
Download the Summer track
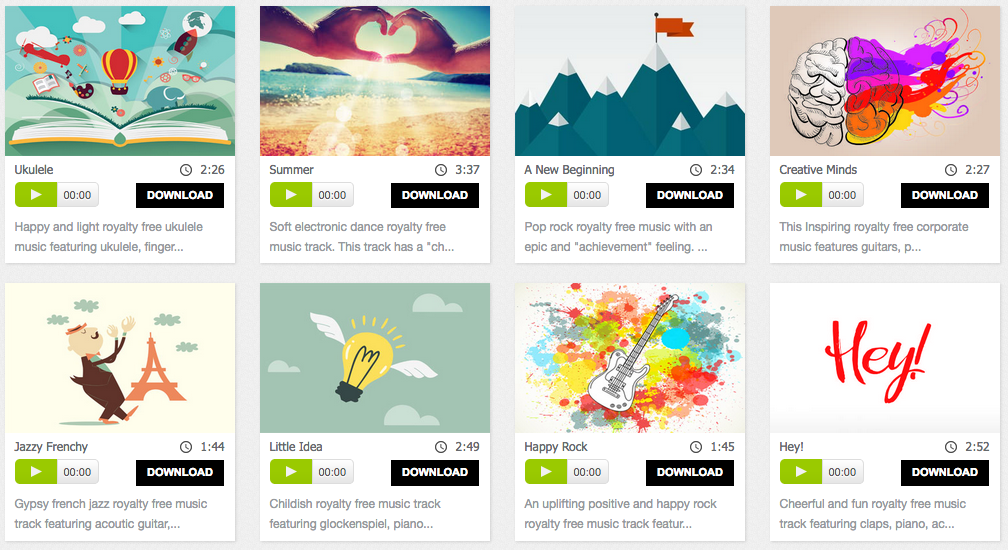[435, 195]
